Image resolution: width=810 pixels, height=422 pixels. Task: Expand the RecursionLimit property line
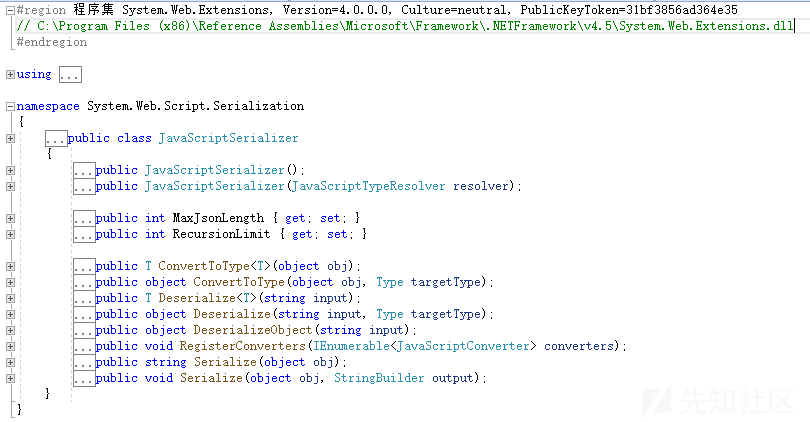[x=10, y=235]
